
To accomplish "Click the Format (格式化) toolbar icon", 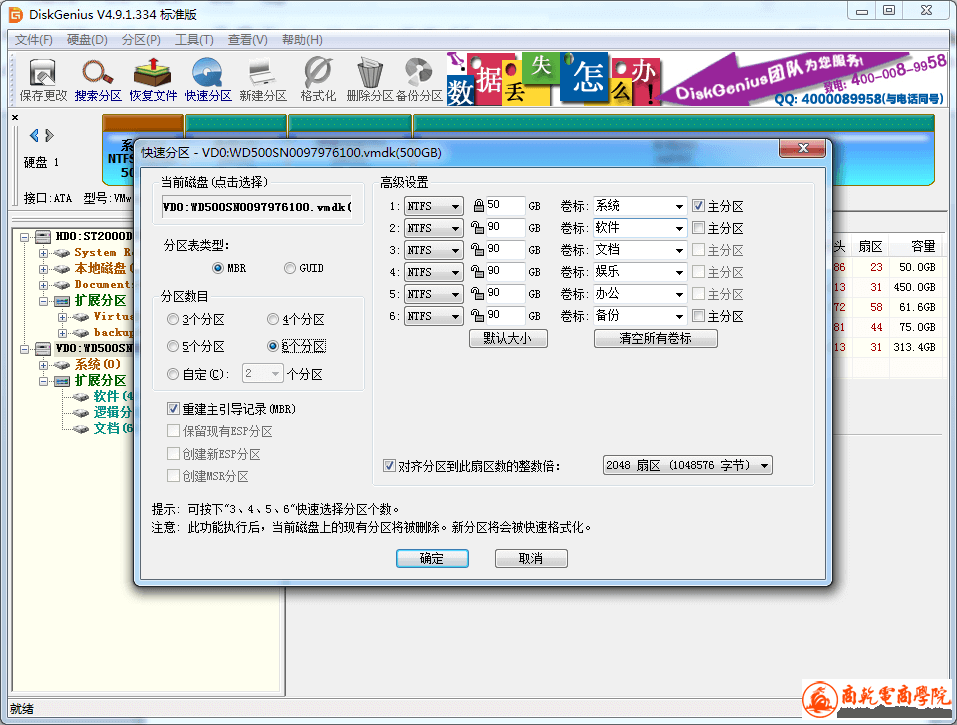I will (x=318, y=80).
